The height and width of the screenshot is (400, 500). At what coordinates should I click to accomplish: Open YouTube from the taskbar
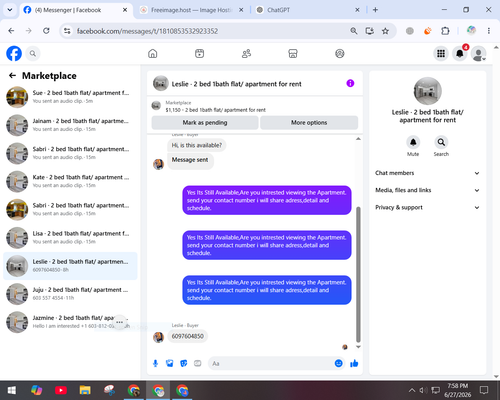click(x=61, y=390)
